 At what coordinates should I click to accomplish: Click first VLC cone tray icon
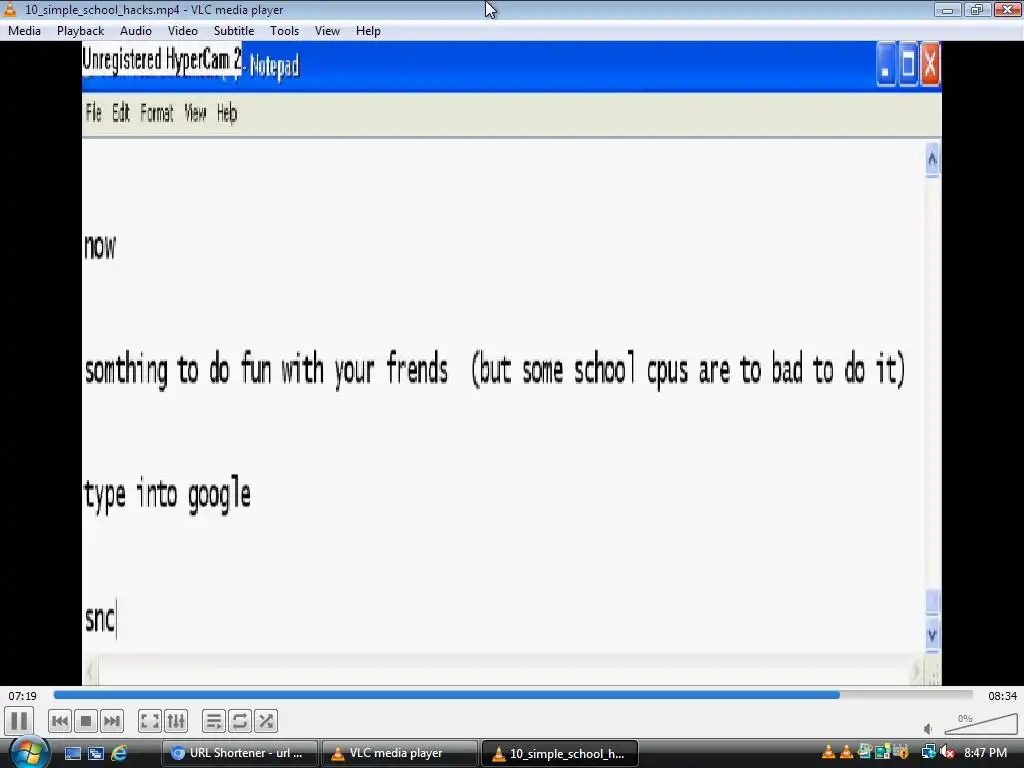(x=828, y=752)
